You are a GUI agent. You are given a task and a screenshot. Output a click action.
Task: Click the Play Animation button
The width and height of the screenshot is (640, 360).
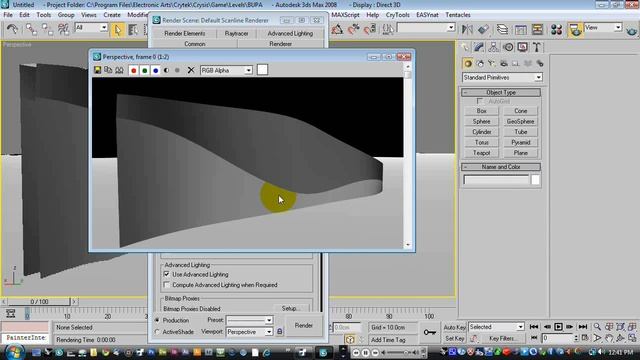click(558, 327)
